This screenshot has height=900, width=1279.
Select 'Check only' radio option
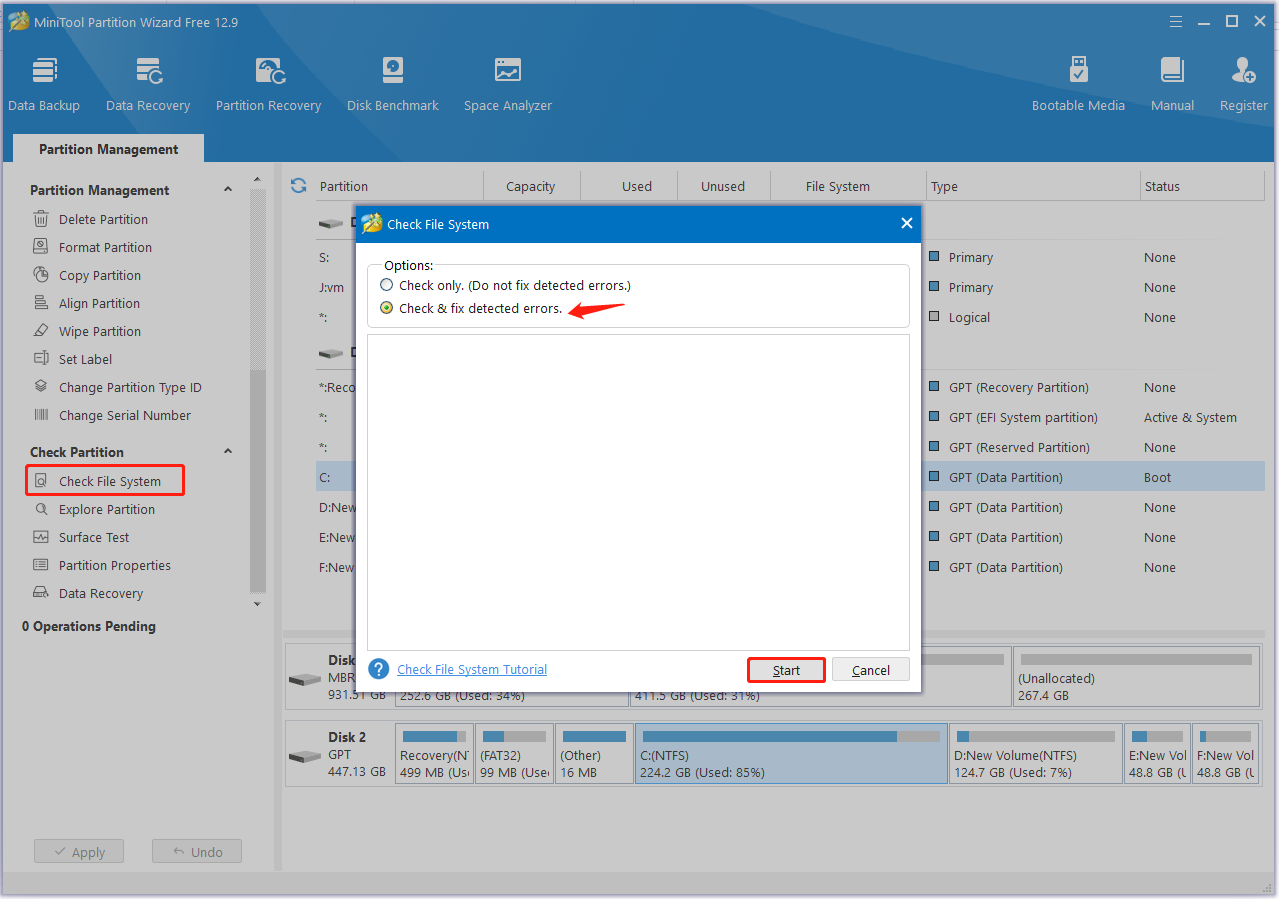(386, 285)
